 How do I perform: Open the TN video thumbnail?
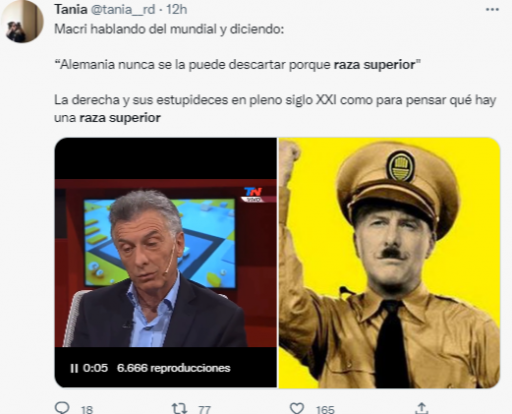pyautogui.click(x=166, y=262)
